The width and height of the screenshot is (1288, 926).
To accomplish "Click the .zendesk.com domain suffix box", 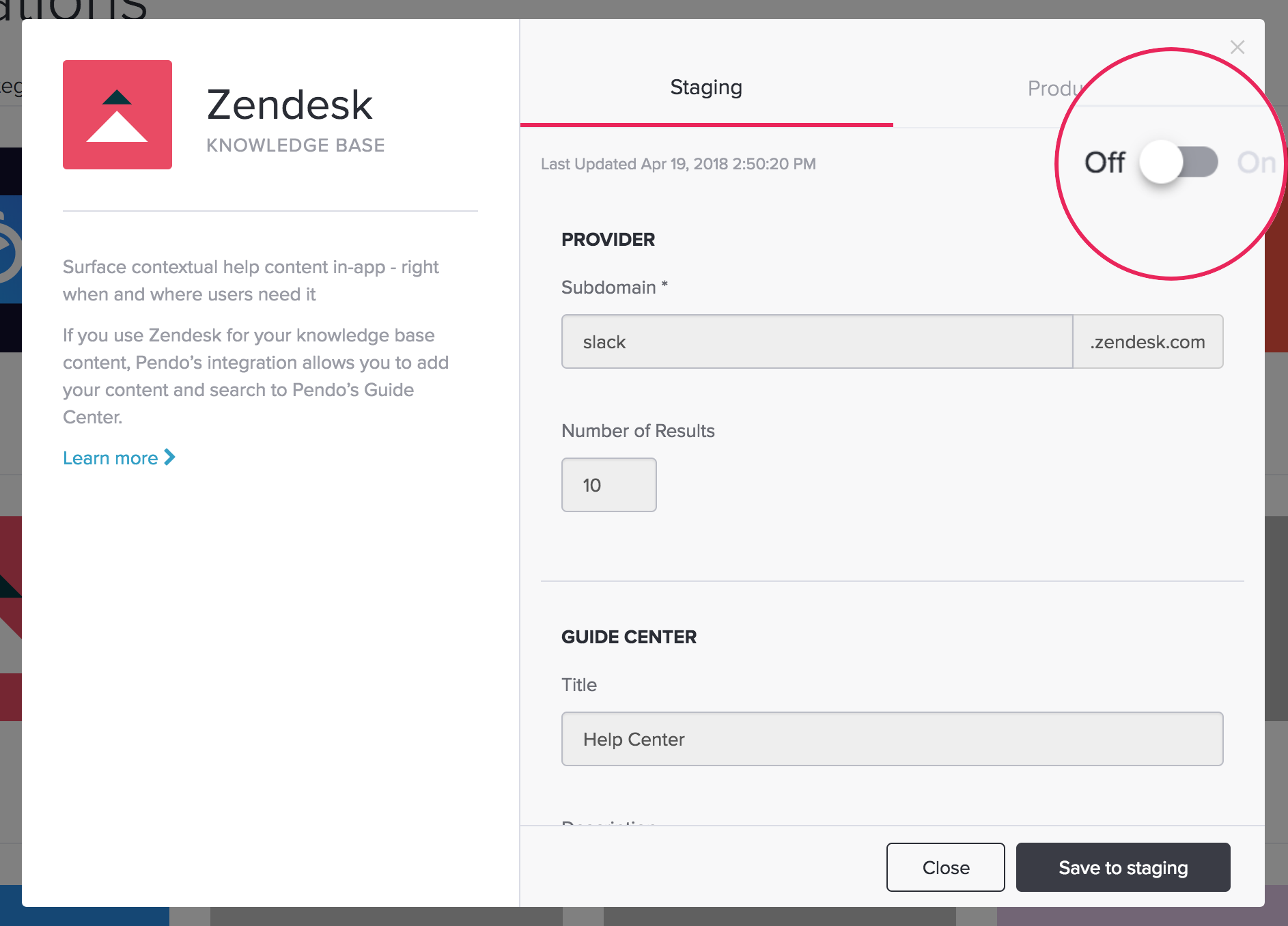I will pyautogui.click(x=1147, y=341).
